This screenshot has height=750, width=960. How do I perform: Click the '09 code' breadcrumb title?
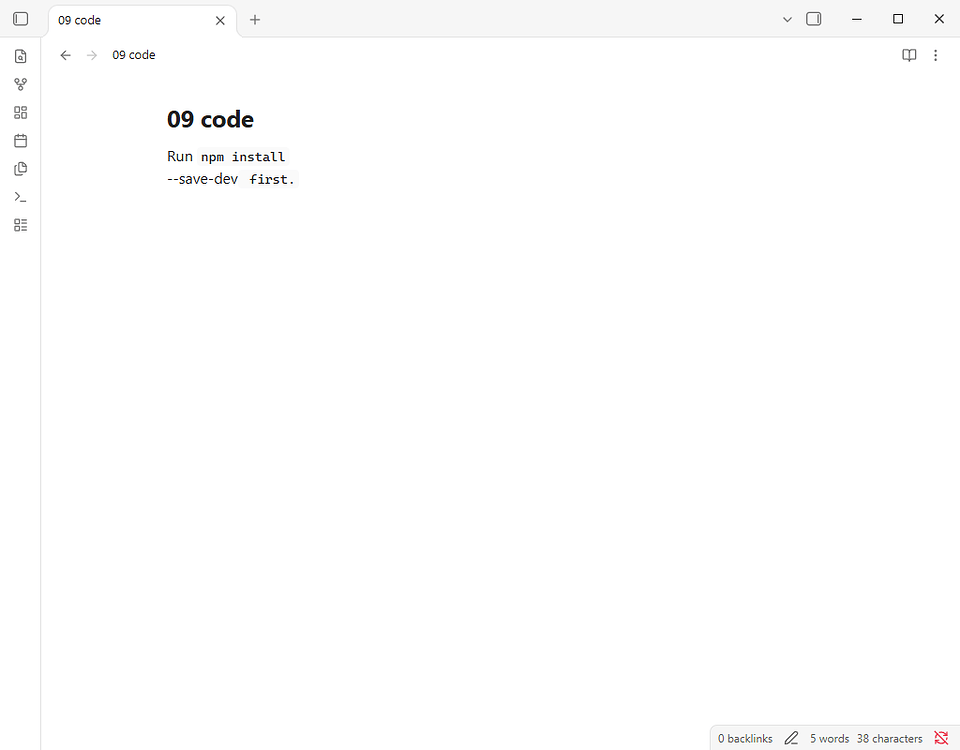tap(133, 55)
